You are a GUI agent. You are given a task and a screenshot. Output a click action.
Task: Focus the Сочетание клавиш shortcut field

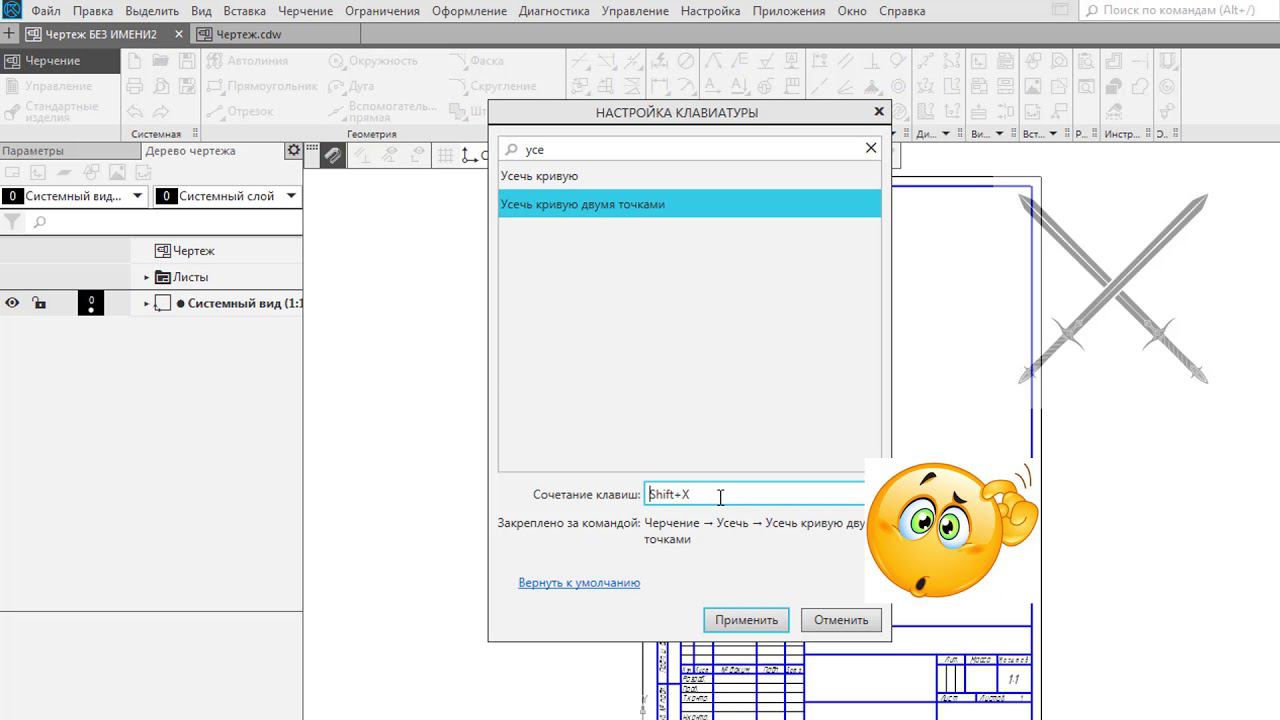(x=755, y=494)
